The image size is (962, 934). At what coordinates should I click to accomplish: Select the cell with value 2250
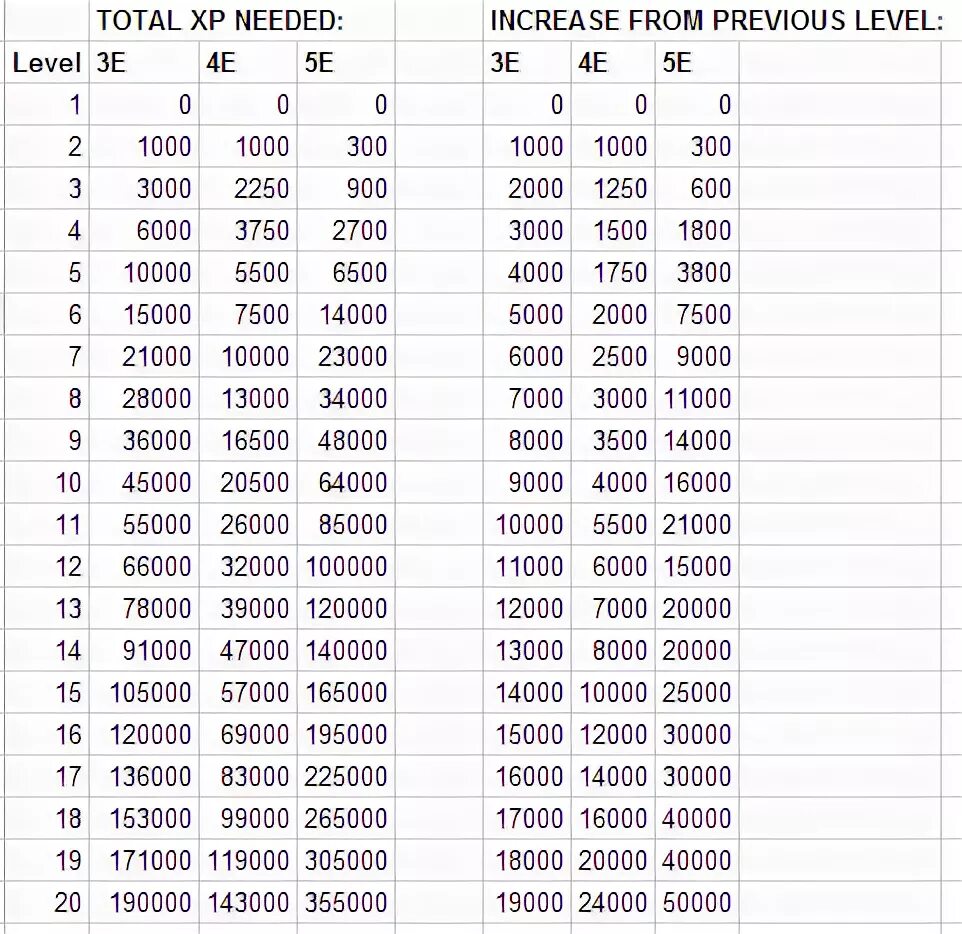(x=248, y=188)
